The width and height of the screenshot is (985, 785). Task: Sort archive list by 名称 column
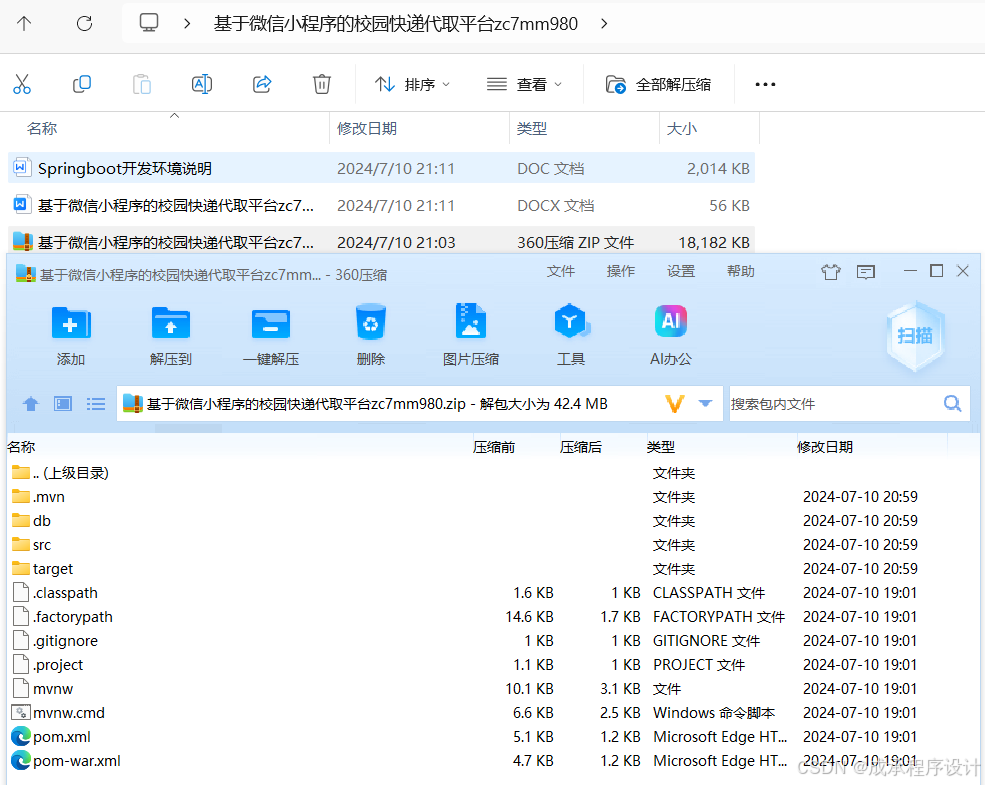(x=21, y=447)
